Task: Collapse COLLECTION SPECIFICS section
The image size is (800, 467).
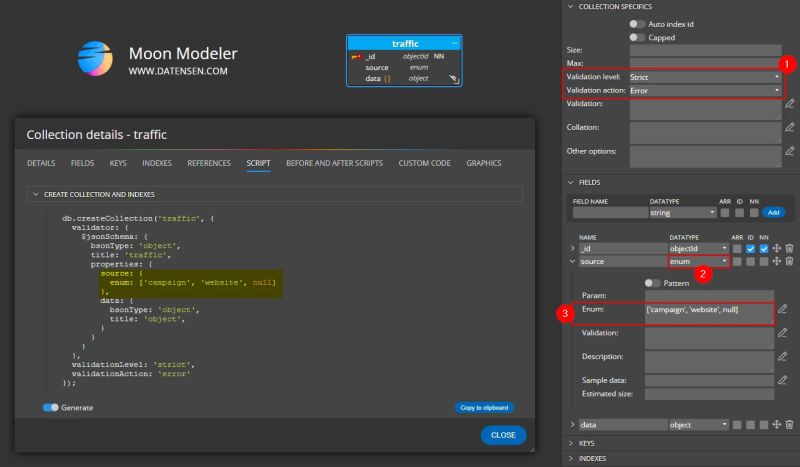Action: tap(570, 7)
